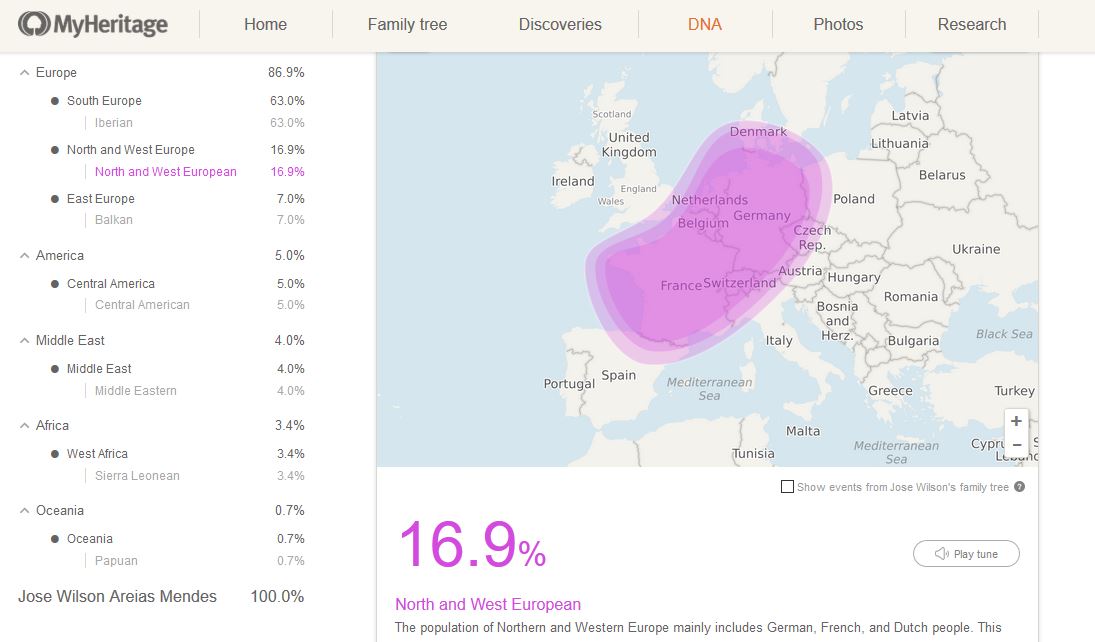
Task: Select the Central America region bullet
Action: click(54, 284)
